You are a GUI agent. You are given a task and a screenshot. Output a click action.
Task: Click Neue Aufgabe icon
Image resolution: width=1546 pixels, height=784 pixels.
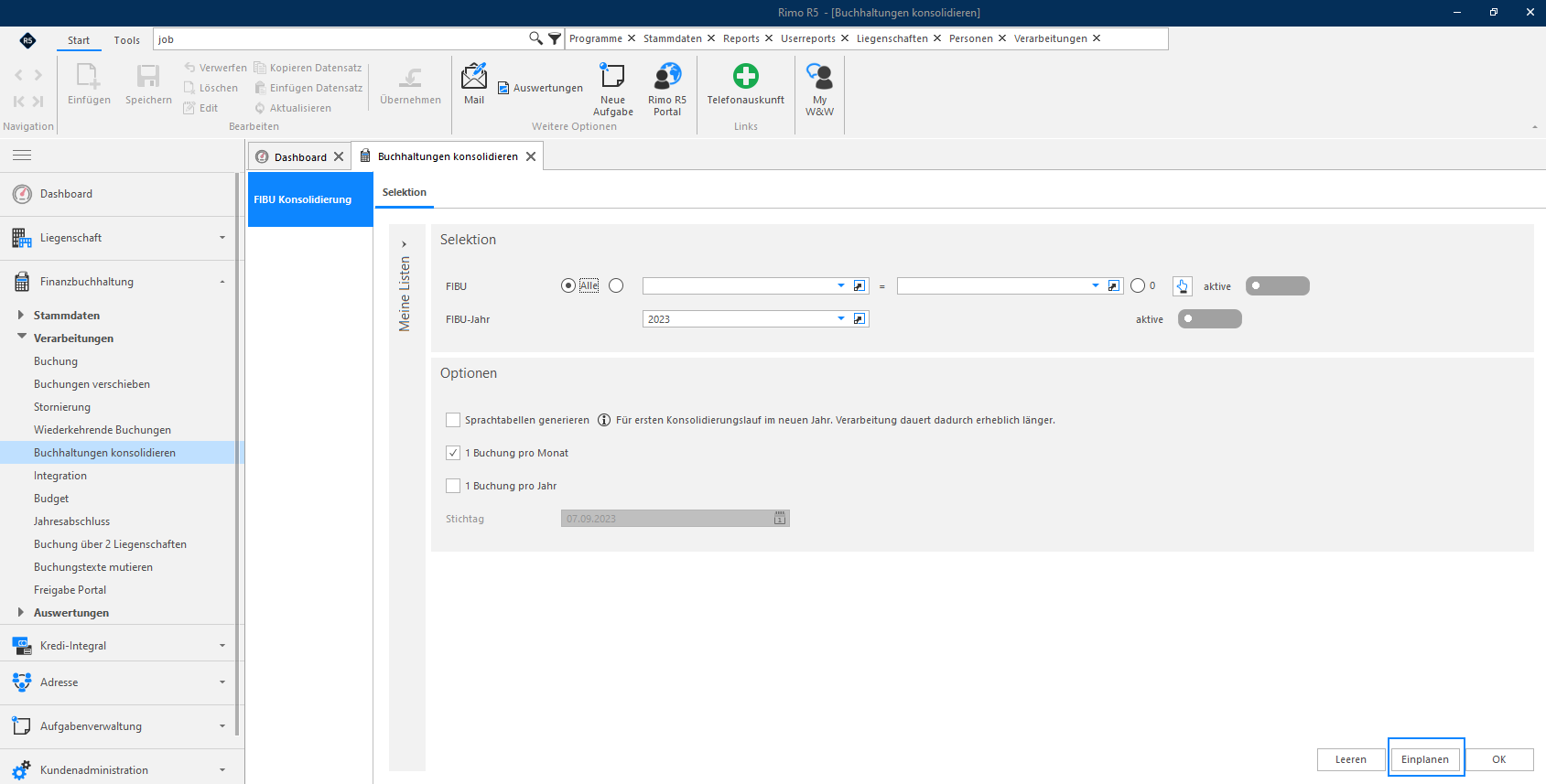point(612,75)
